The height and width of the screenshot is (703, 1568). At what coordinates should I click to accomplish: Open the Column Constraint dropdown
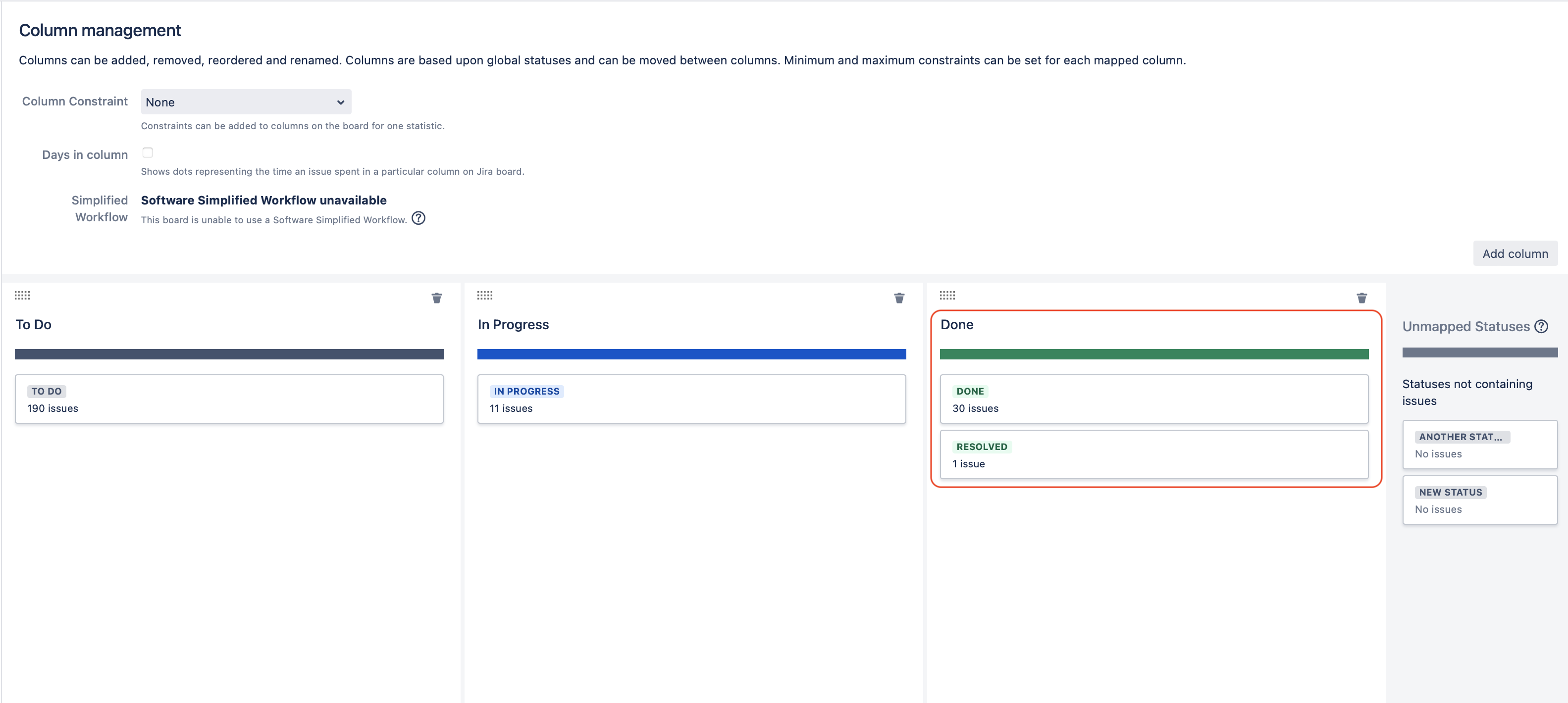click(x=246, y=102)
